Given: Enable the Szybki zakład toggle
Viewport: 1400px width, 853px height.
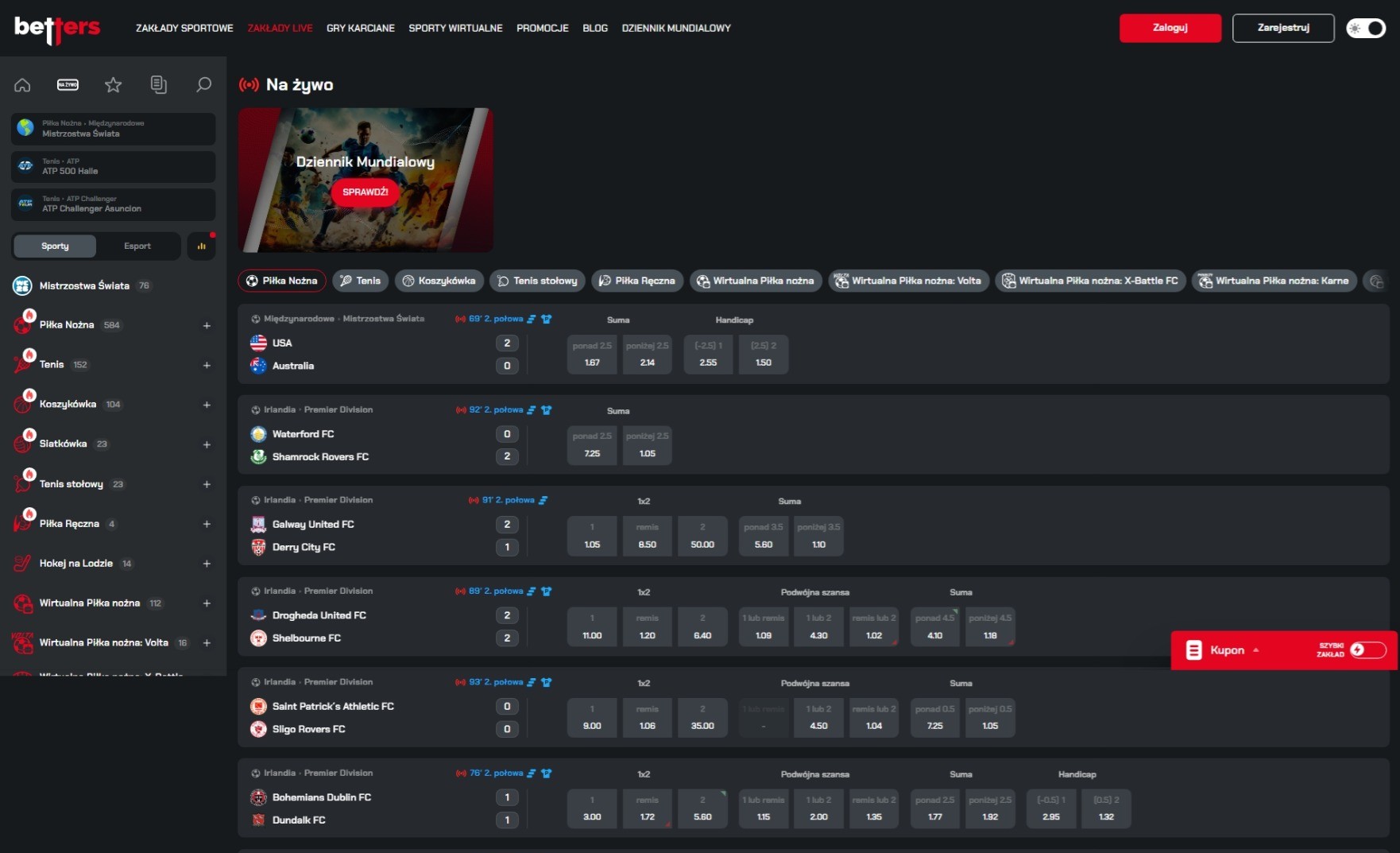Looking at the screenshot, I should coord(1367,650).
